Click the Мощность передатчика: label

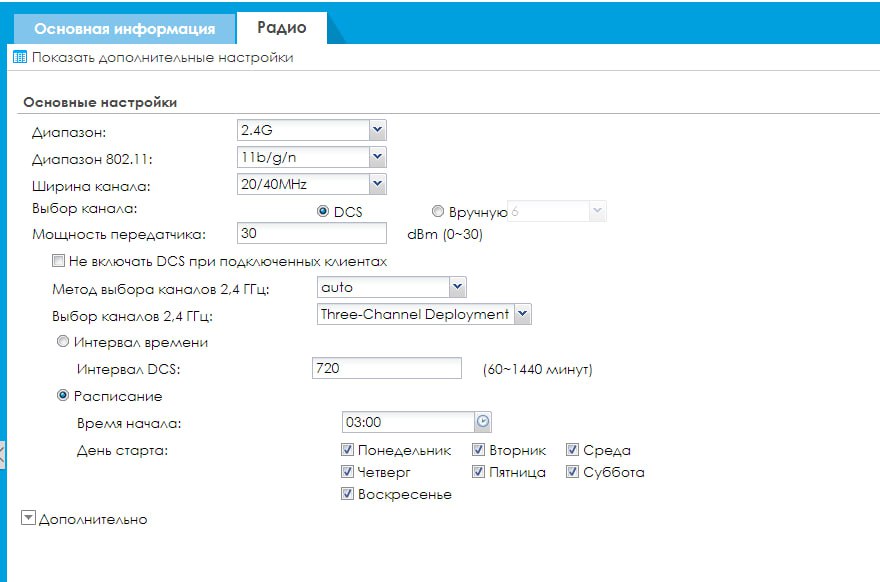(x=119, y=234)
